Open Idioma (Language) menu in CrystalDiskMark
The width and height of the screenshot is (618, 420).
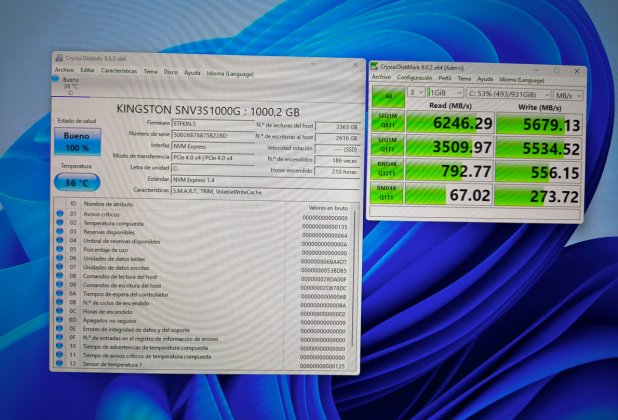(521, 80)
